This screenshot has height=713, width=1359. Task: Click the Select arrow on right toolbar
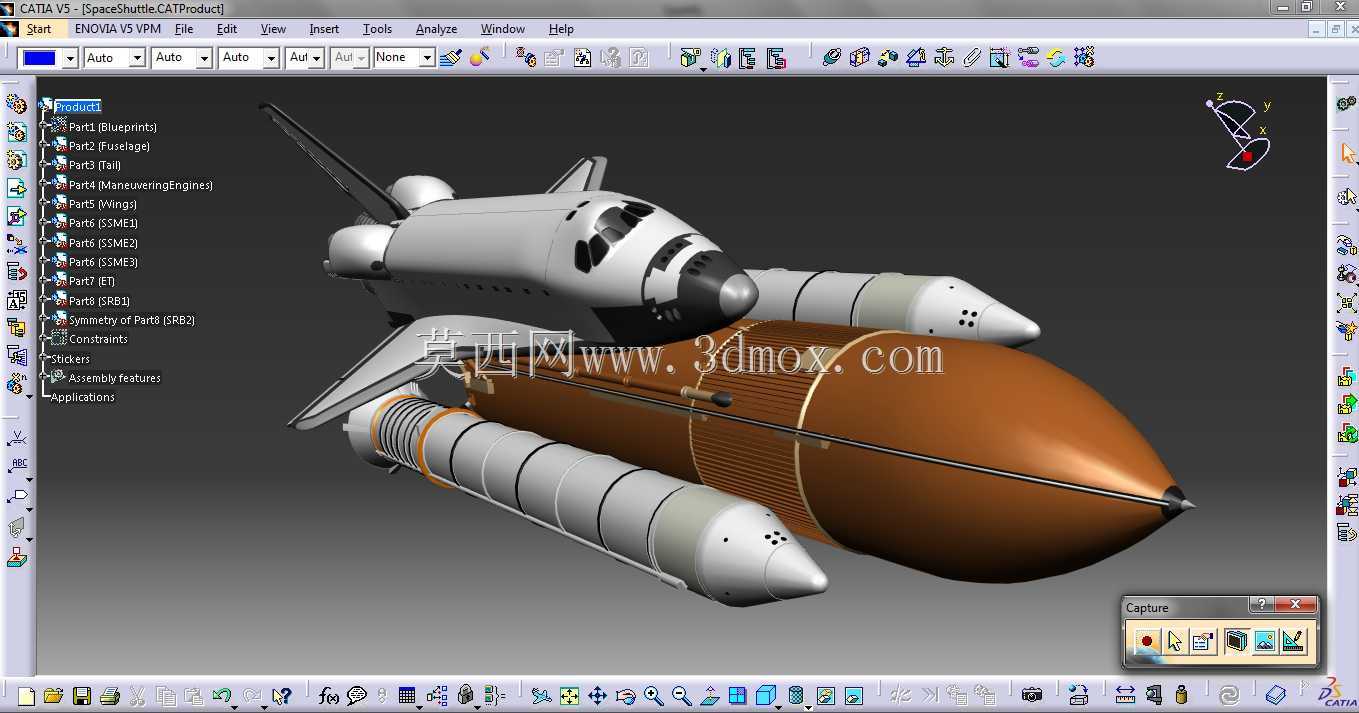[x=1347, y=154]
